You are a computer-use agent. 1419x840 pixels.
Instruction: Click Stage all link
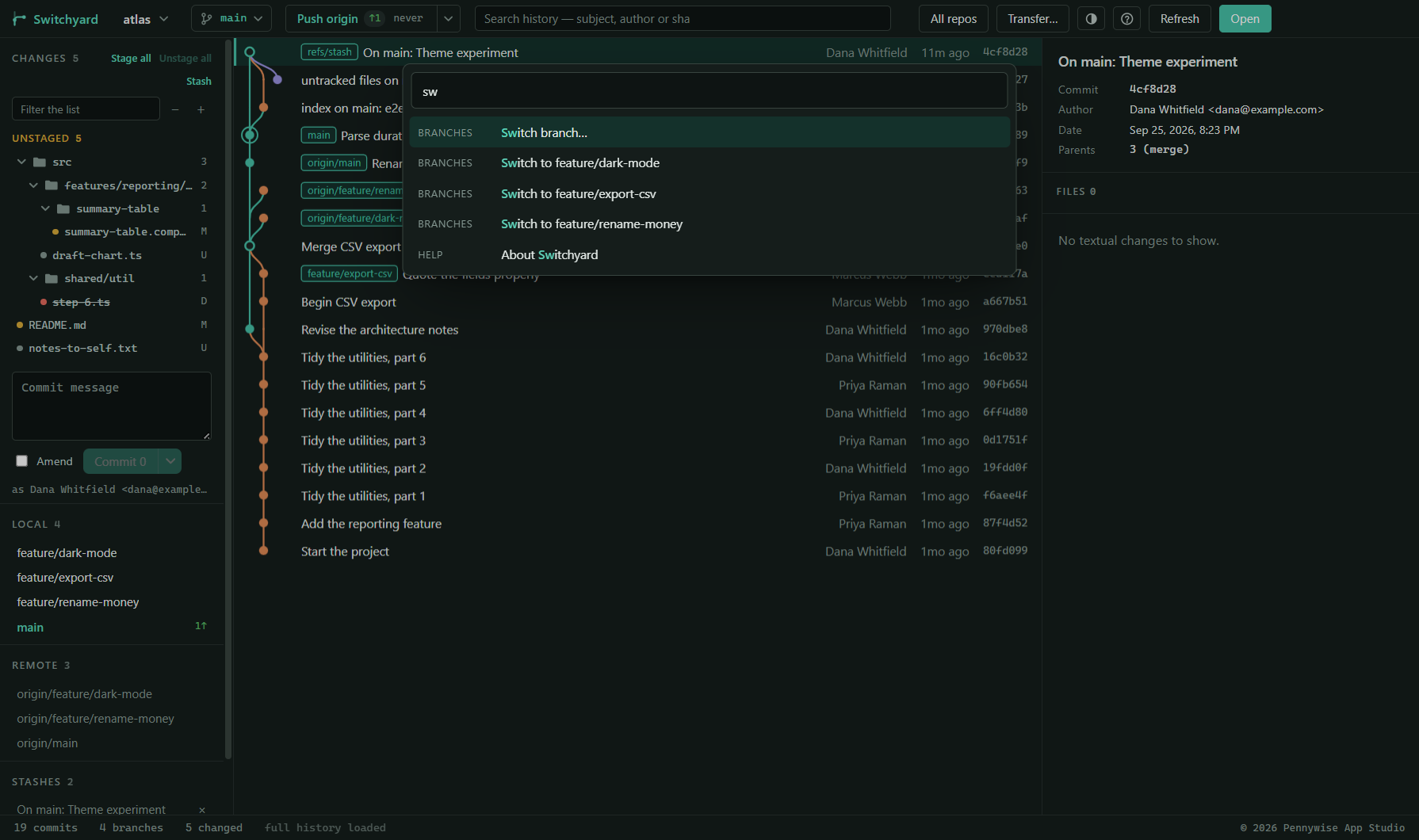pyautogui.click(x=131, y=59)
